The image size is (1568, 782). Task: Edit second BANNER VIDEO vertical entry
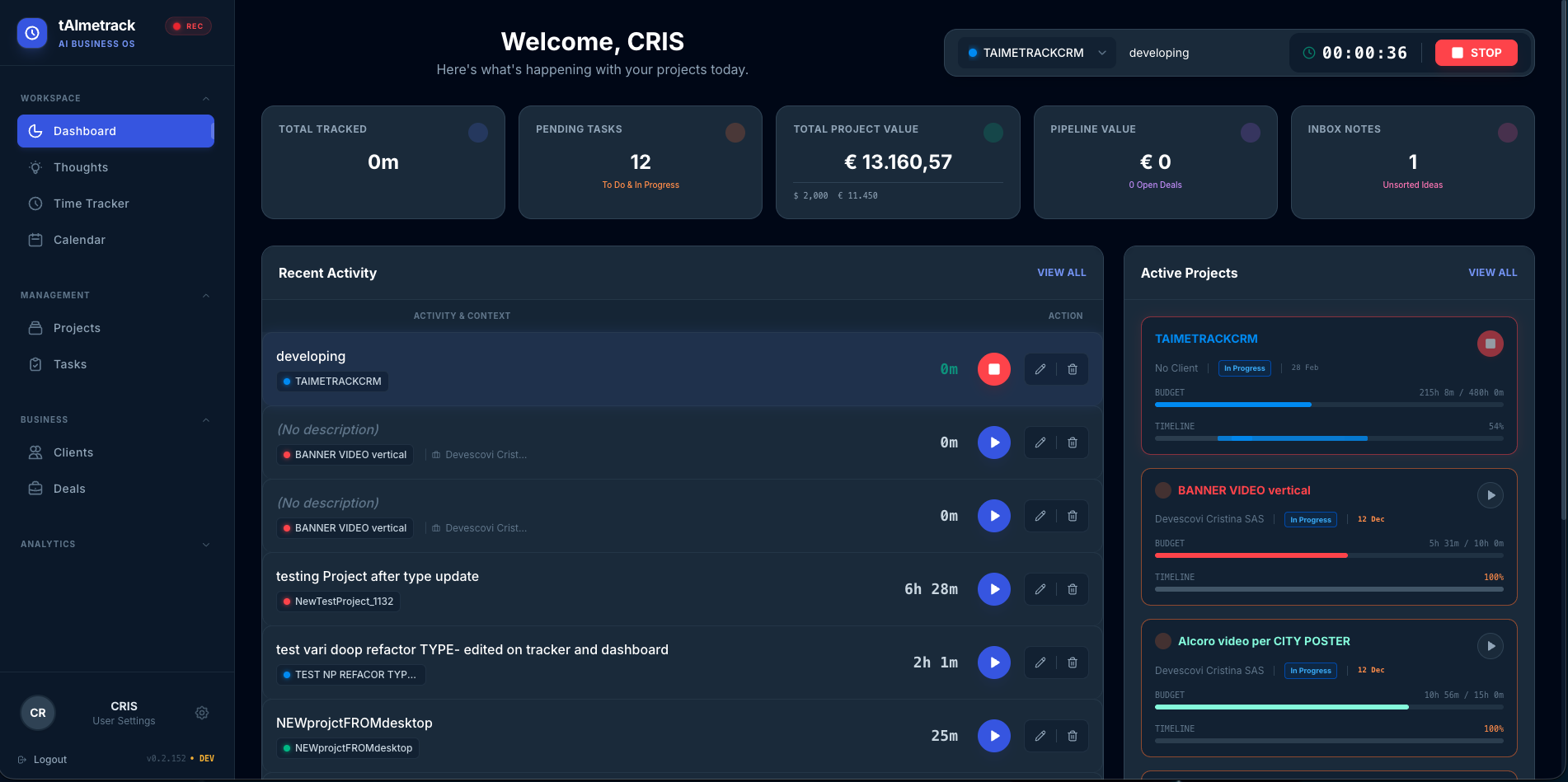[x=1040, y=516]
